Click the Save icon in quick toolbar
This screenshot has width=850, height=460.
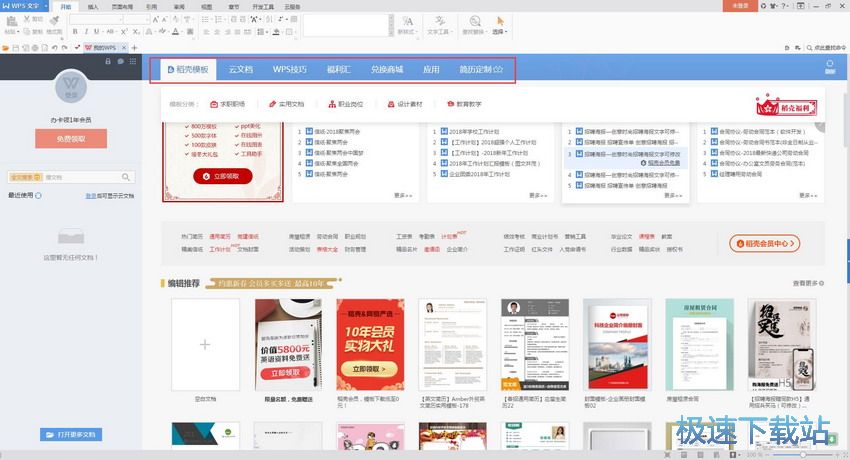[16, 48]
